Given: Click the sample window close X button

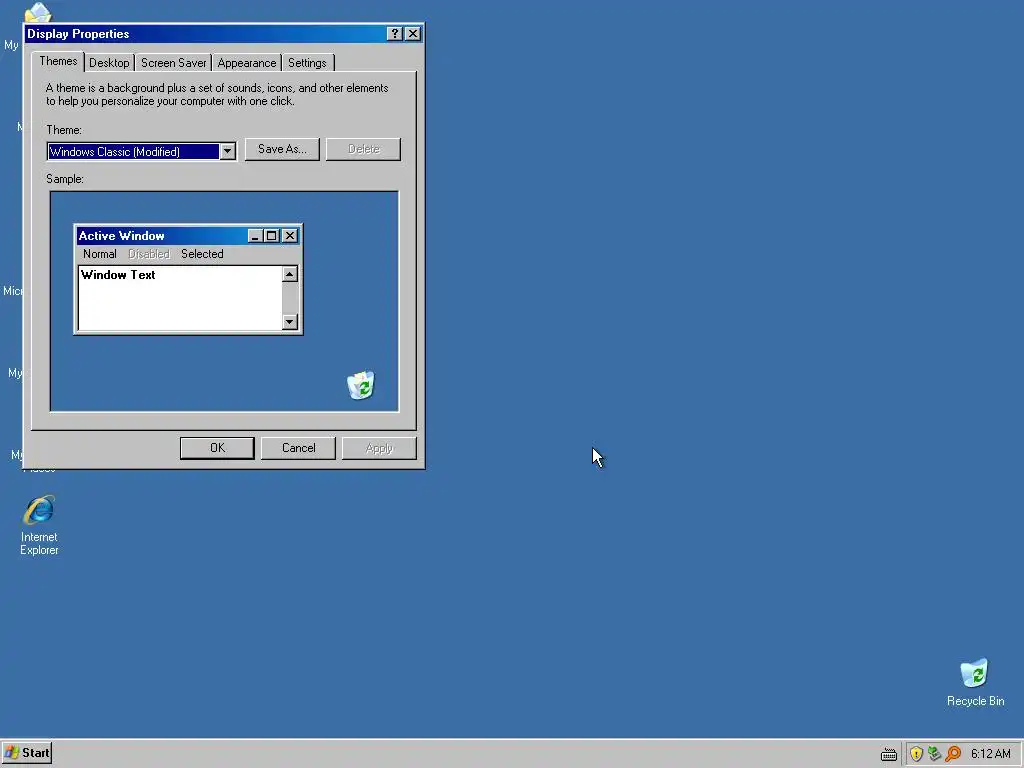Looking at the screenshot, I should [290, 236].
